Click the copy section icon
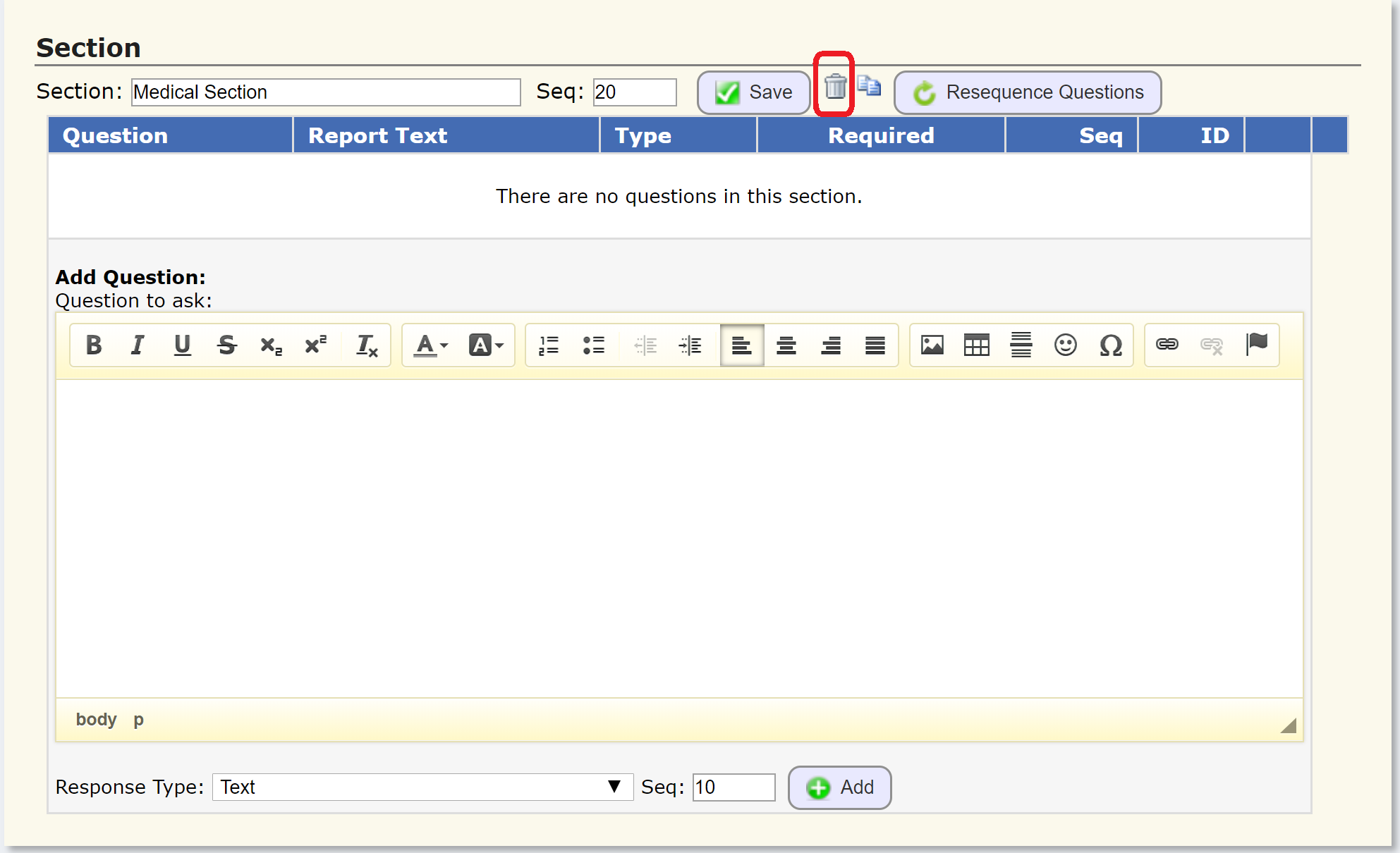The height and width of the screenshot is (853, 1400). 869,86
